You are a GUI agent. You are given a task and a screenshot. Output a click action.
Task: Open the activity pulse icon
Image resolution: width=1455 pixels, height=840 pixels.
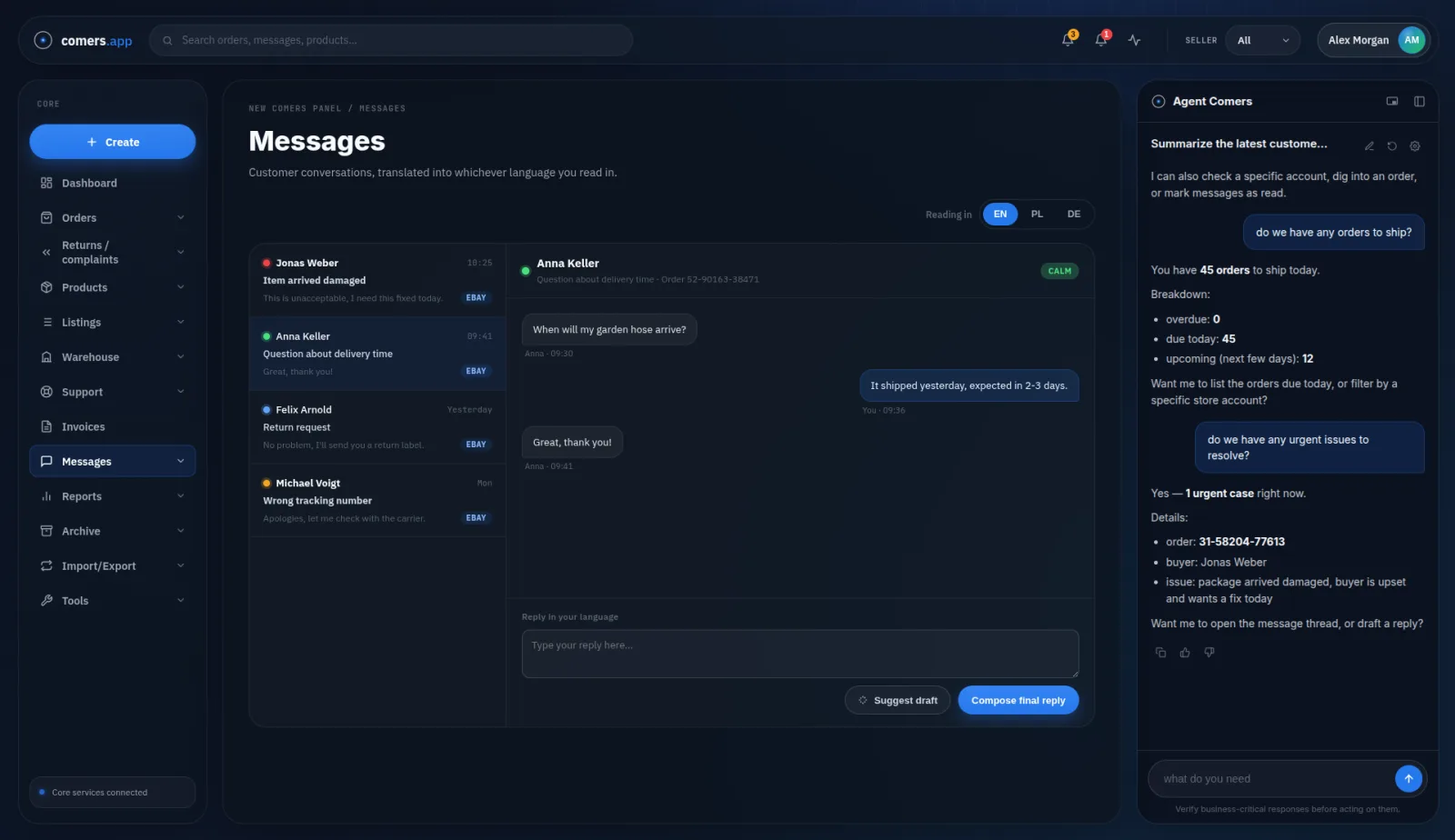click(1134, 40)
